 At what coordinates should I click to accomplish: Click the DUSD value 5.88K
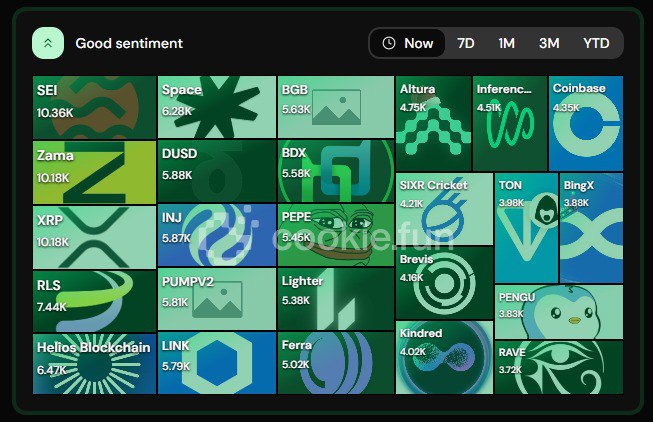[x=177, y=175]
